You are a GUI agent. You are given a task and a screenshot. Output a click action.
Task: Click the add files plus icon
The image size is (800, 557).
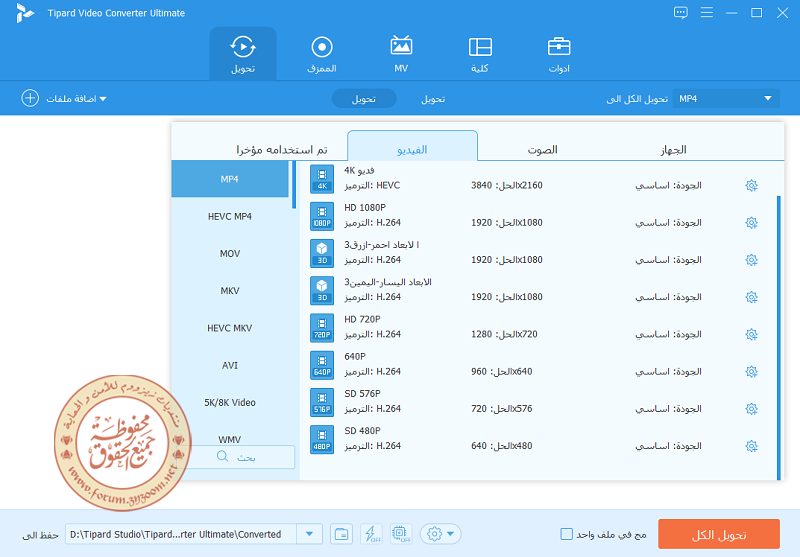tap(30, 98)
